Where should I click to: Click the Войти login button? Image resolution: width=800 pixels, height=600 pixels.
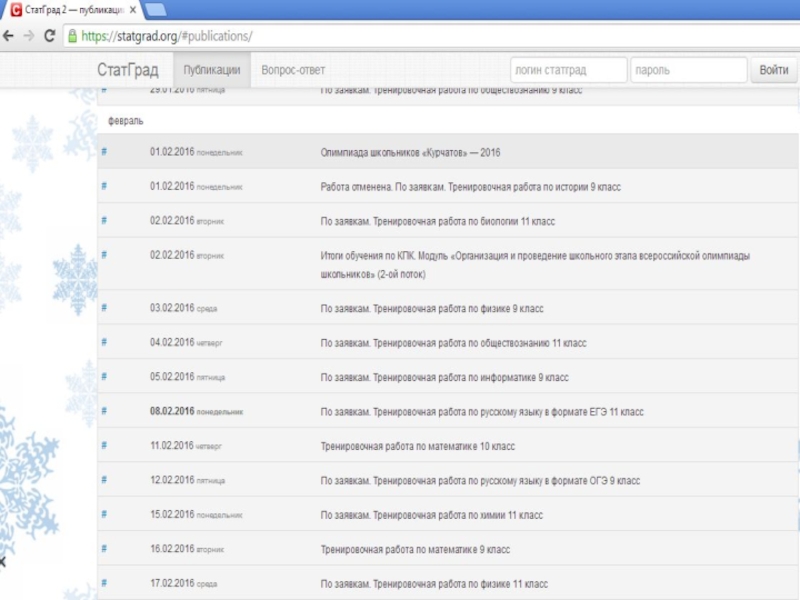click(773, 70)
